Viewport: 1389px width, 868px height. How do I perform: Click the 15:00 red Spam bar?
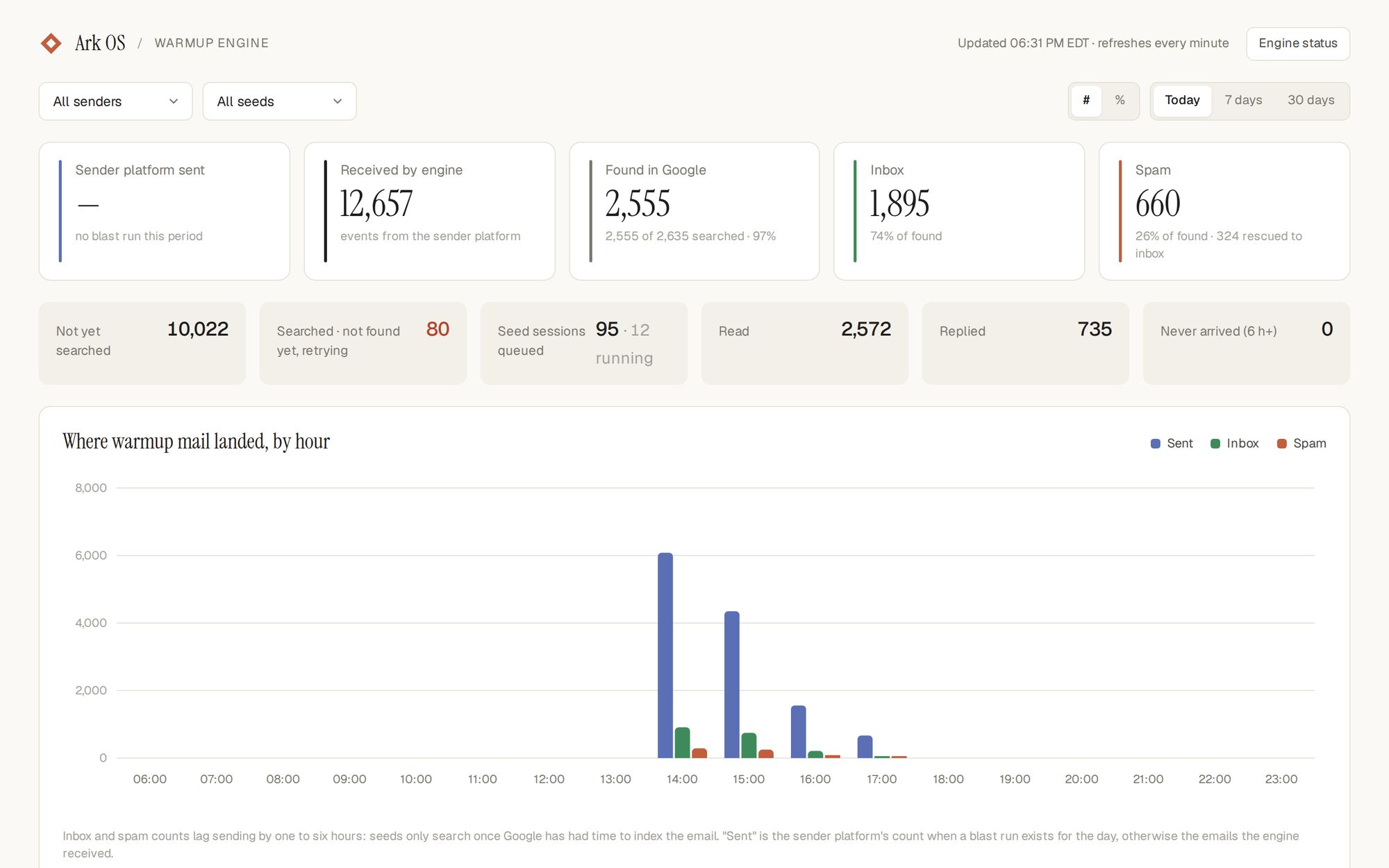[x=766, y=753]
